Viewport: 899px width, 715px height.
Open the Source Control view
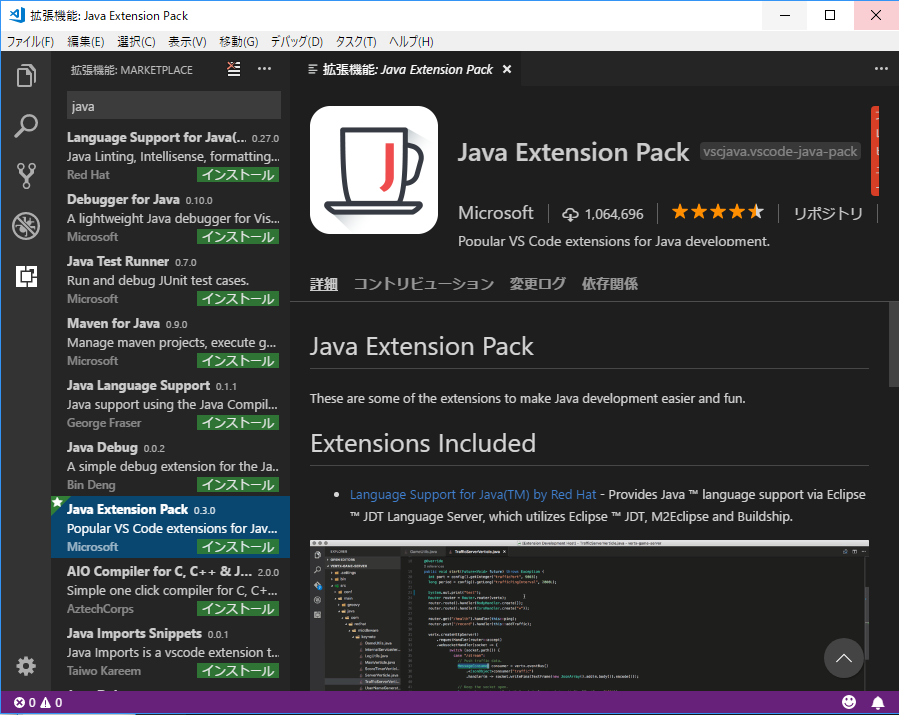pyautogui.click(x=26, y=175)
